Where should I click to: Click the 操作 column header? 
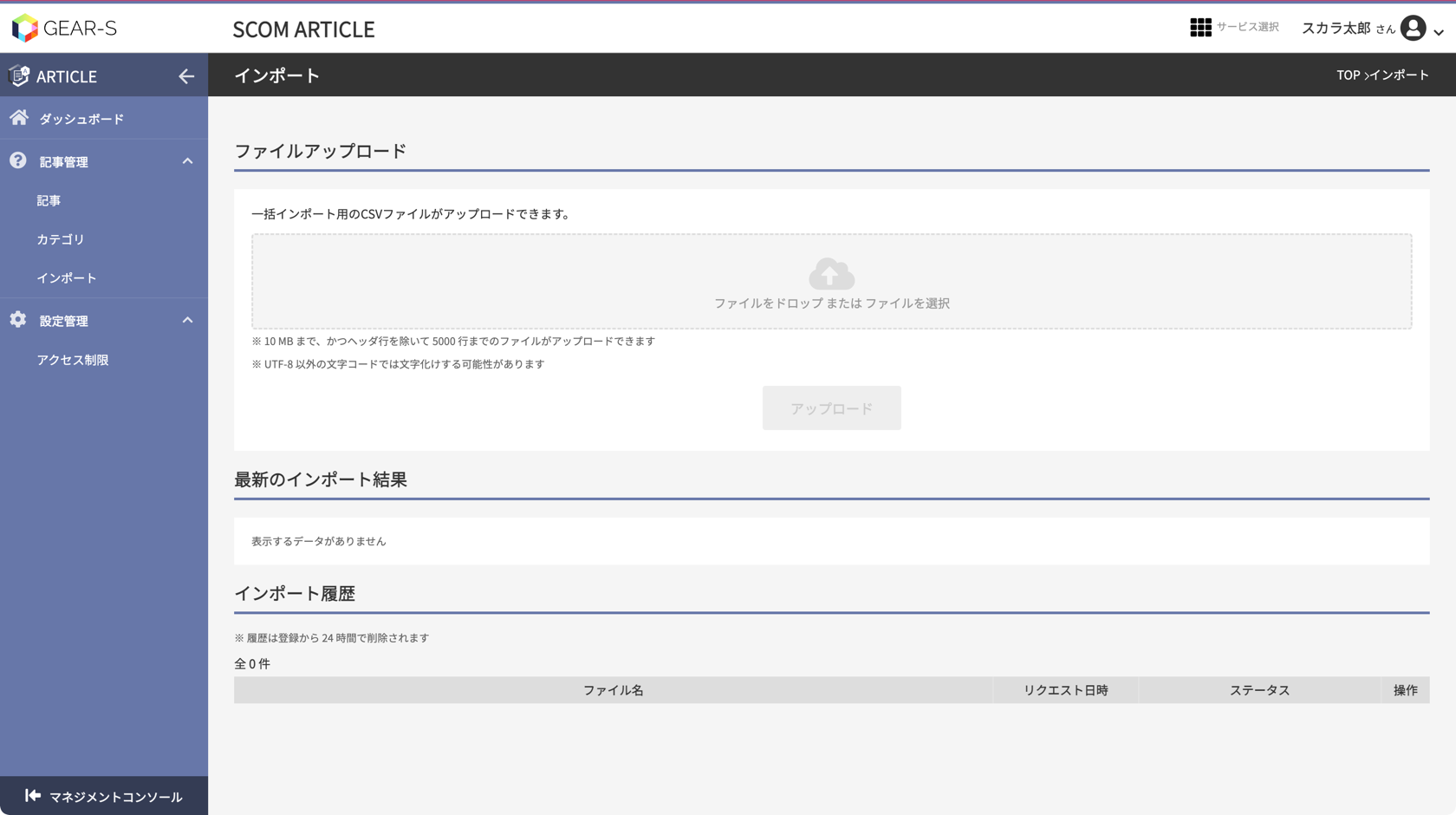(1405, 690)
